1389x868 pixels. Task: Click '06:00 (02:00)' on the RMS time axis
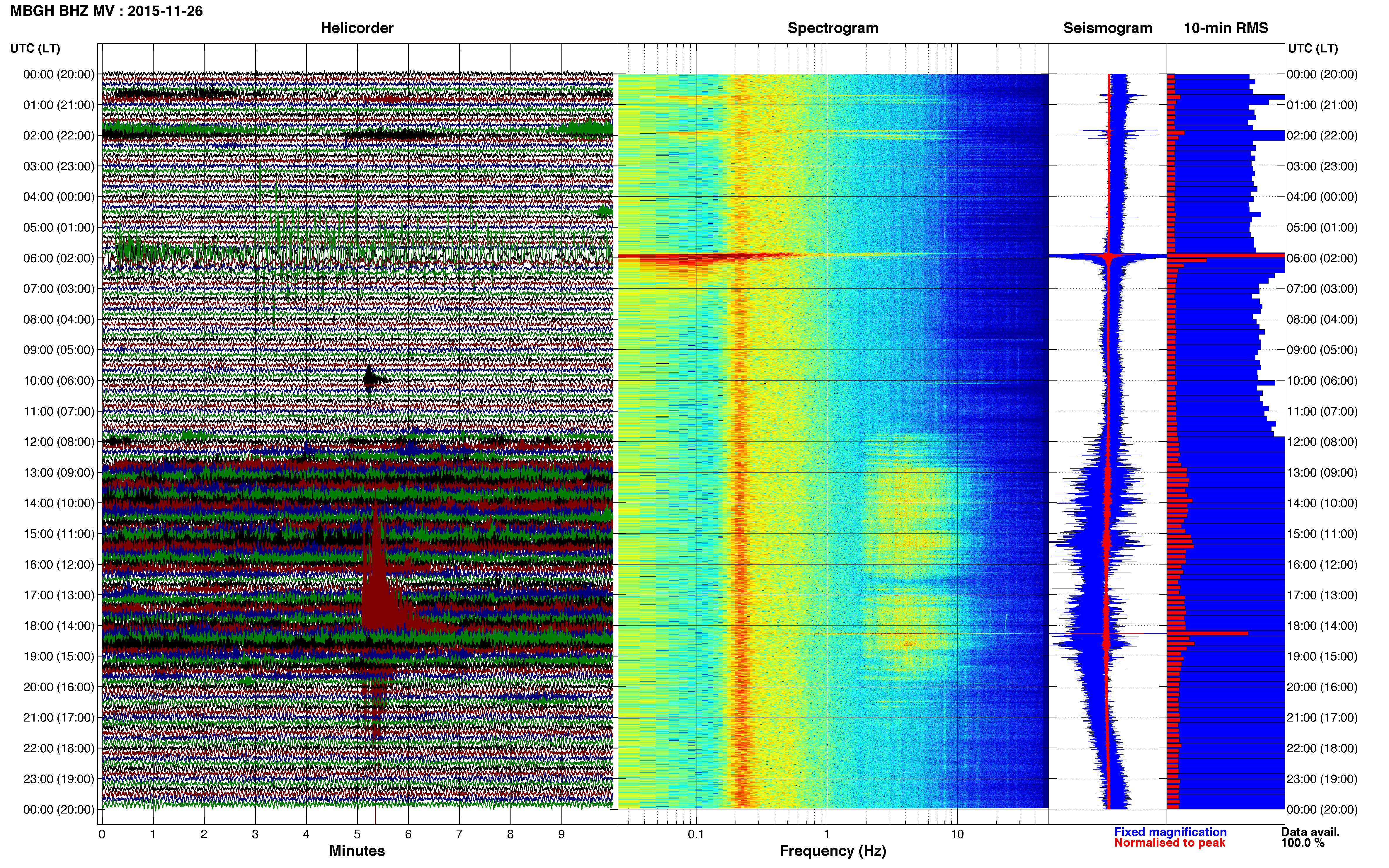[1322, 258]
